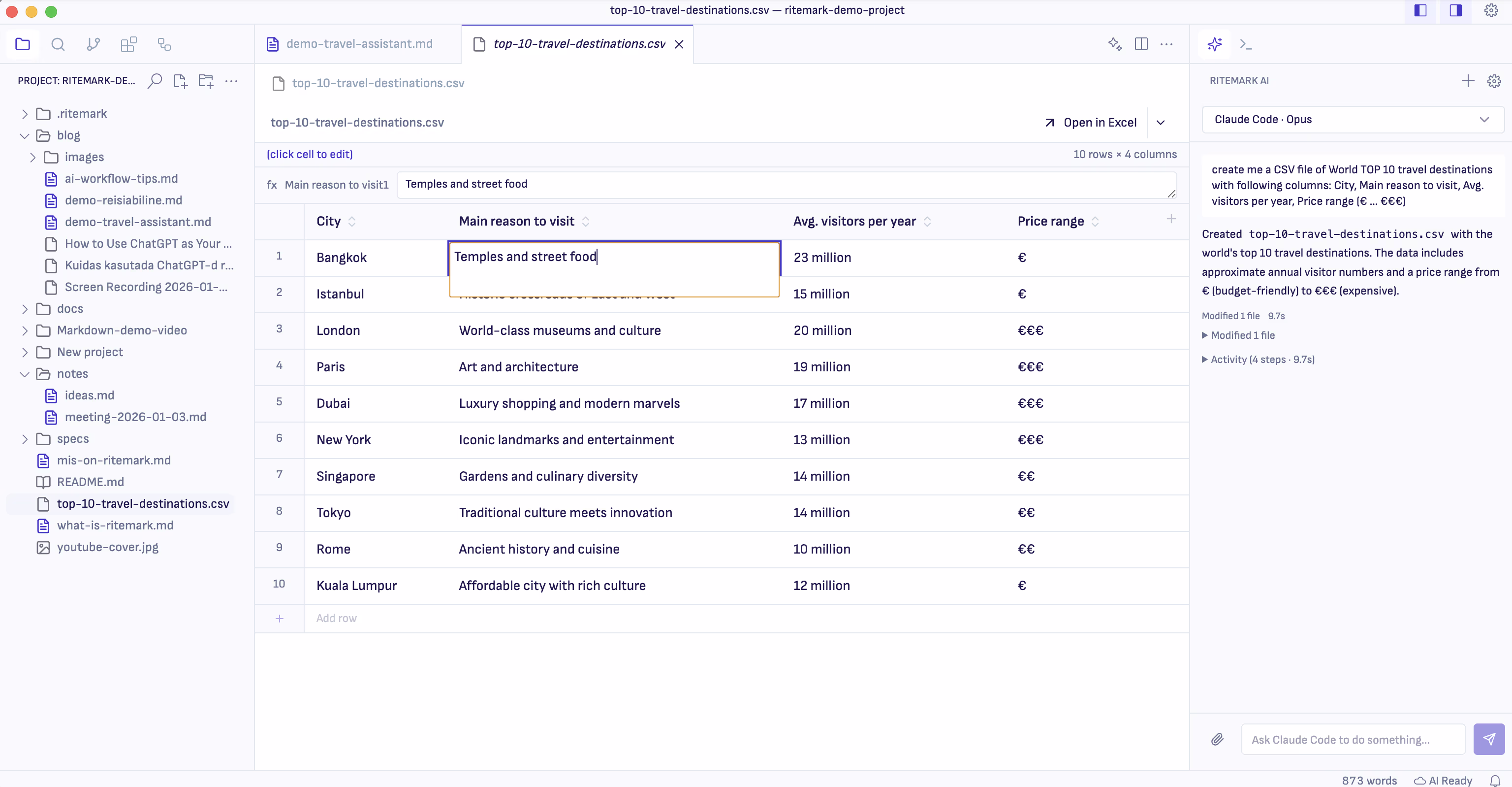
Task: Switch to demo-travel-assistant.md tab
Action: pyautogui.click(x=359, y=44)
